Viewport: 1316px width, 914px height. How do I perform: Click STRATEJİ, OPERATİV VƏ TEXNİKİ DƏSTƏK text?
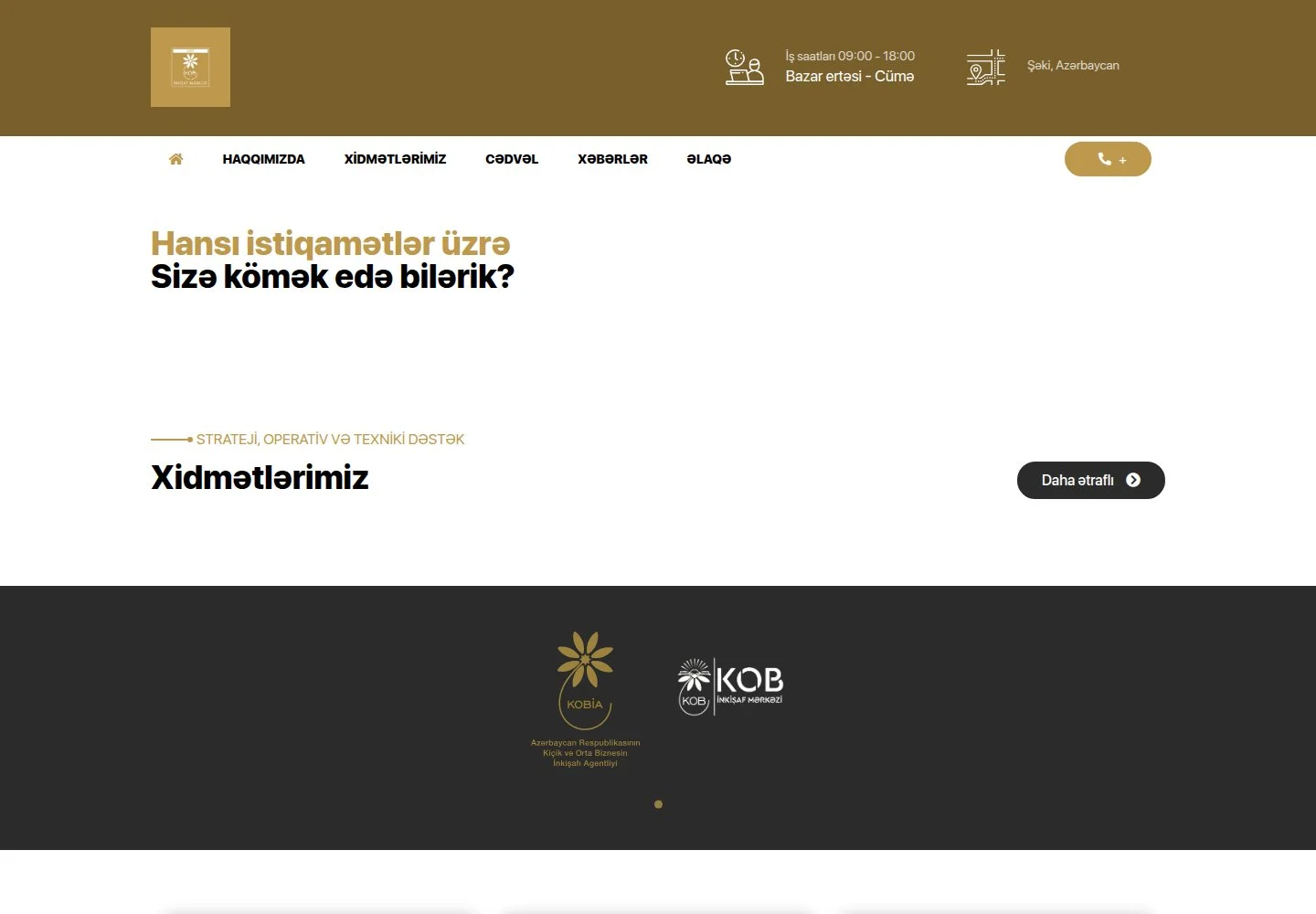(x=330, y=440)
